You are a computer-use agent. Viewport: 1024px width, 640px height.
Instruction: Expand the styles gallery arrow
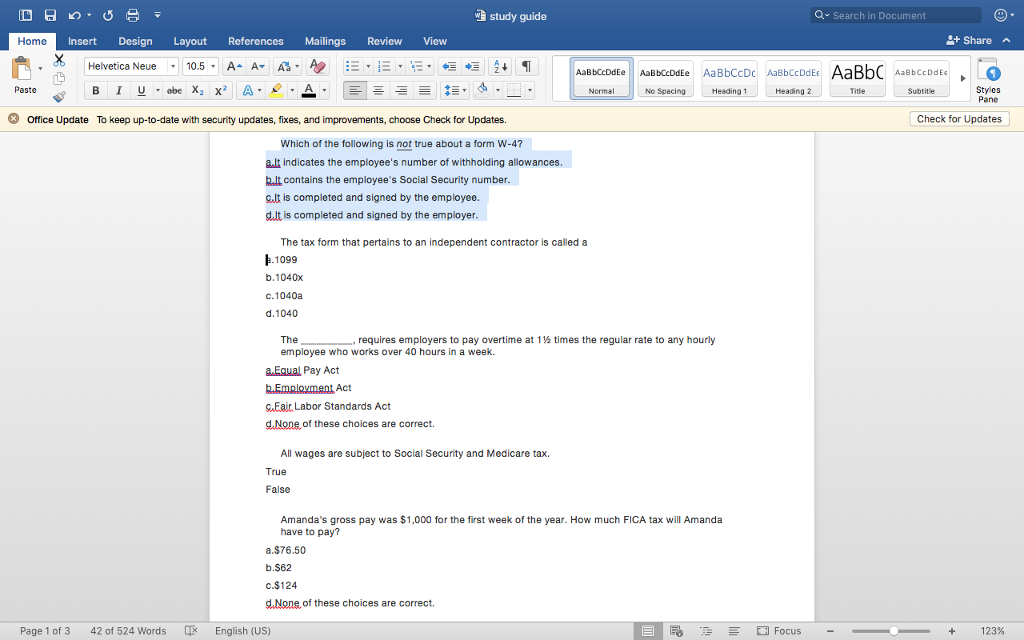click(963, 78)
